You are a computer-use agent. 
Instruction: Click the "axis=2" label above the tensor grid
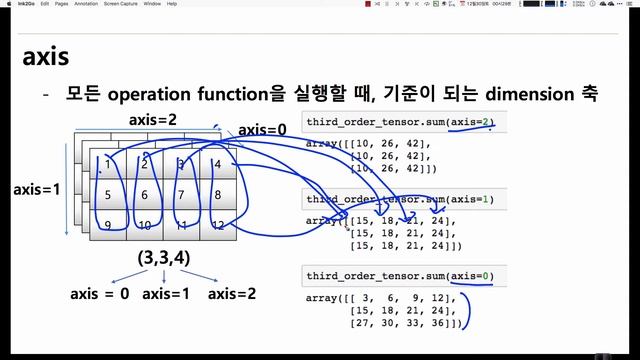[x=153, y=120]
